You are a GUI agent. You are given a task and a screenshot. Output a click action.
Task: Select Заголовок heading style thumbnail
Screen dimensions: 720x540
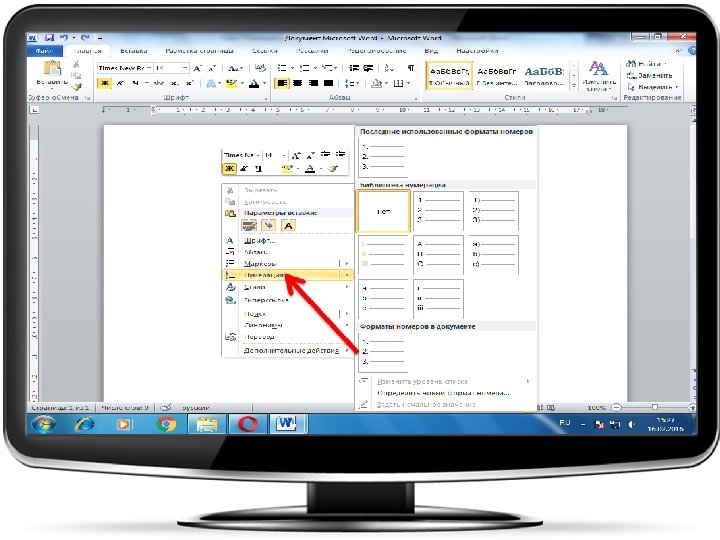point(544,76)
